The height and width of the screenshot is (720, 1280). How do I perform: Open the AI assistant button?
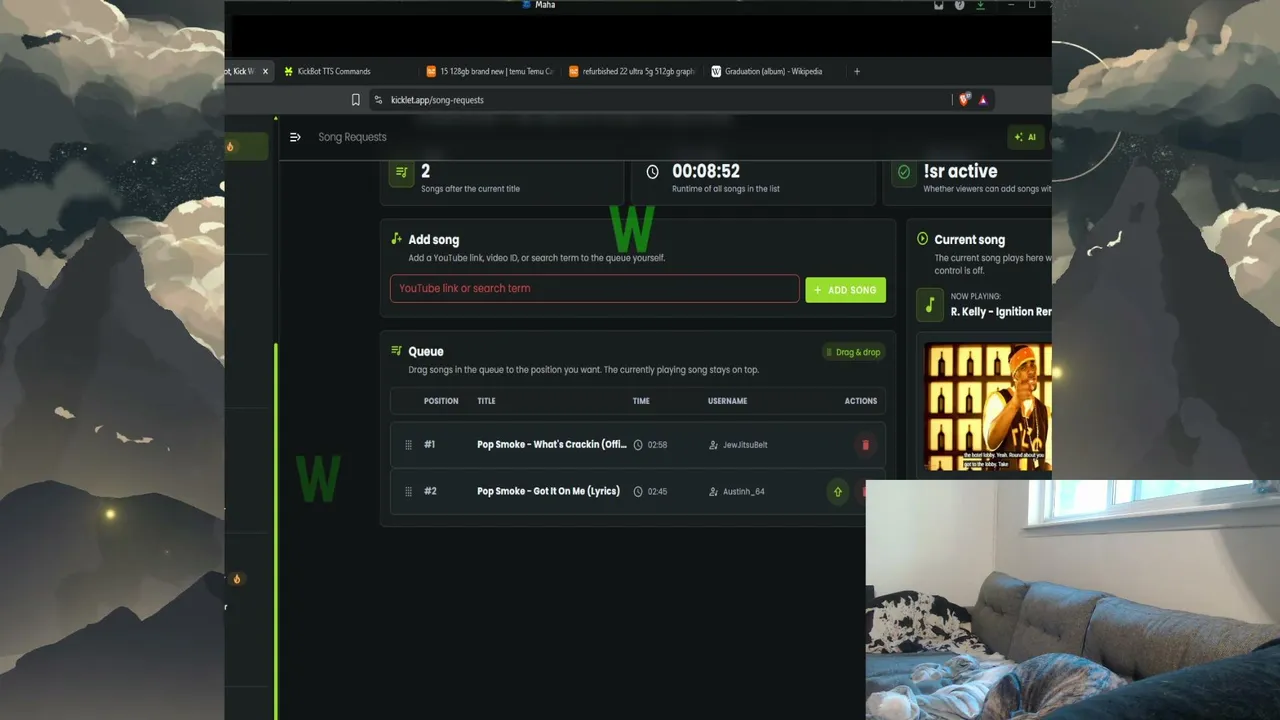coord(1025,137)
